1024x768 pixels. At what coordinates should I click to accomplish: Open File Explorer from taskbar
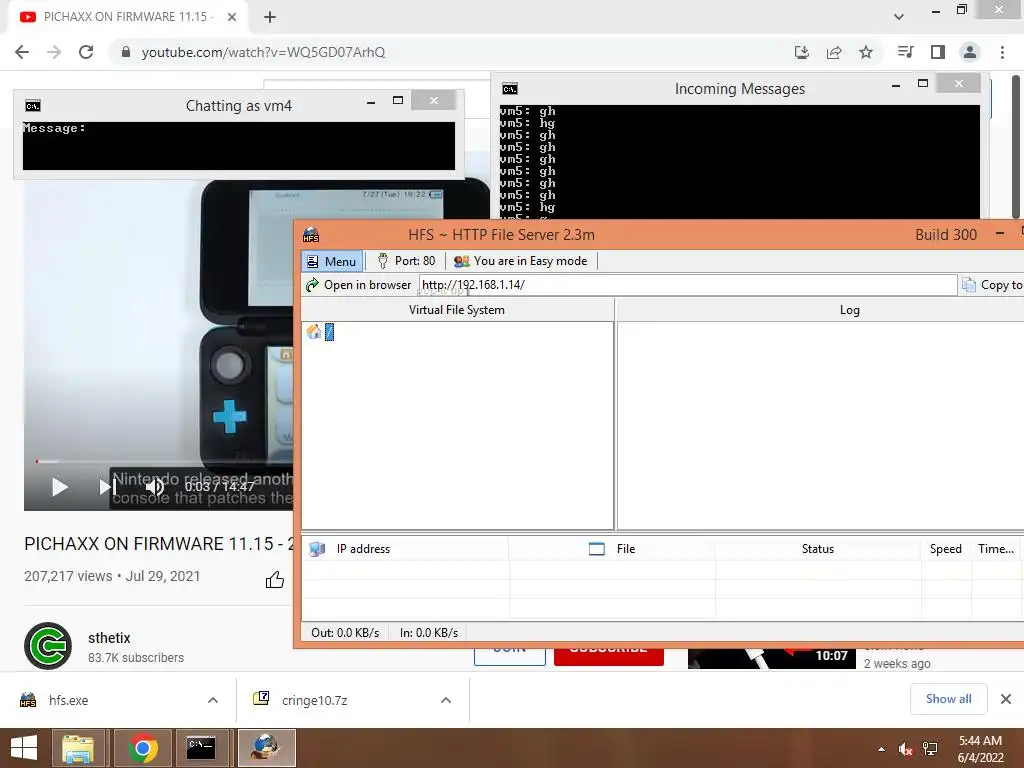click(78, 748)
